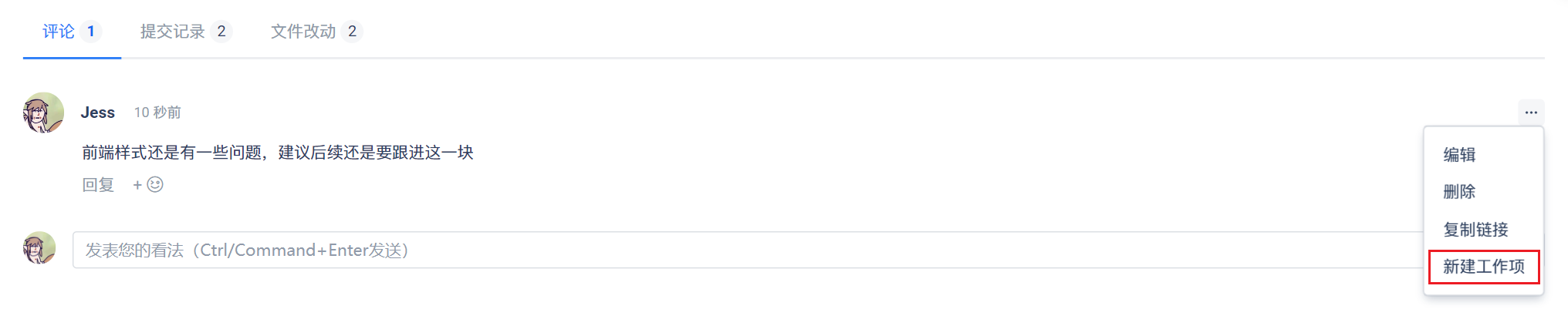Click the plus sign beside the emoji icon
Viewport: 1568px width, 316px height.
point(137,185)
